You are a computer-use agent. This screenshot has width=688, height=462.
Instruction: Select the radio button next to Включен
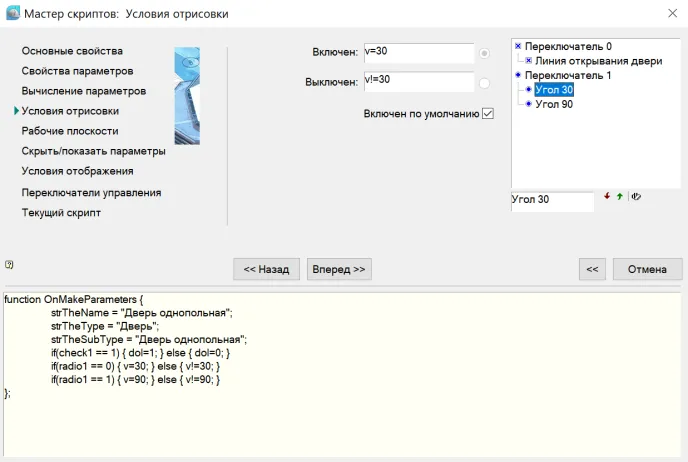485,53
